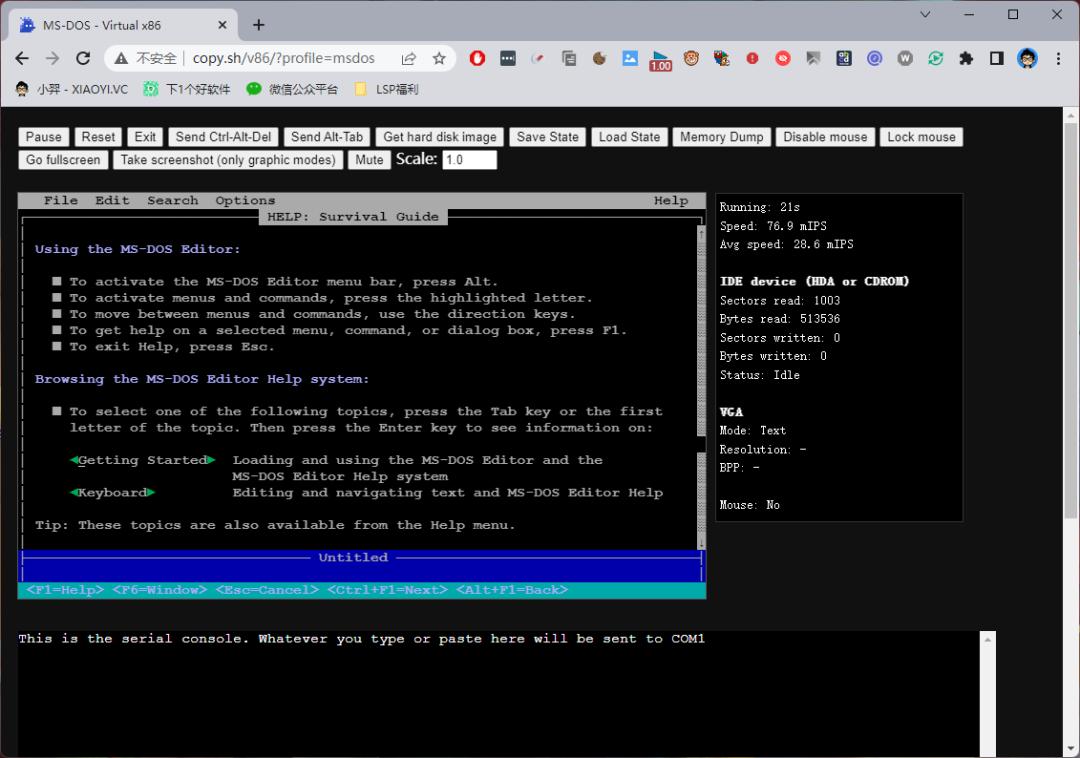Screen dimensions: 1080x758
Task: Lock the mouse to the emulator
Action: (921, 137)
